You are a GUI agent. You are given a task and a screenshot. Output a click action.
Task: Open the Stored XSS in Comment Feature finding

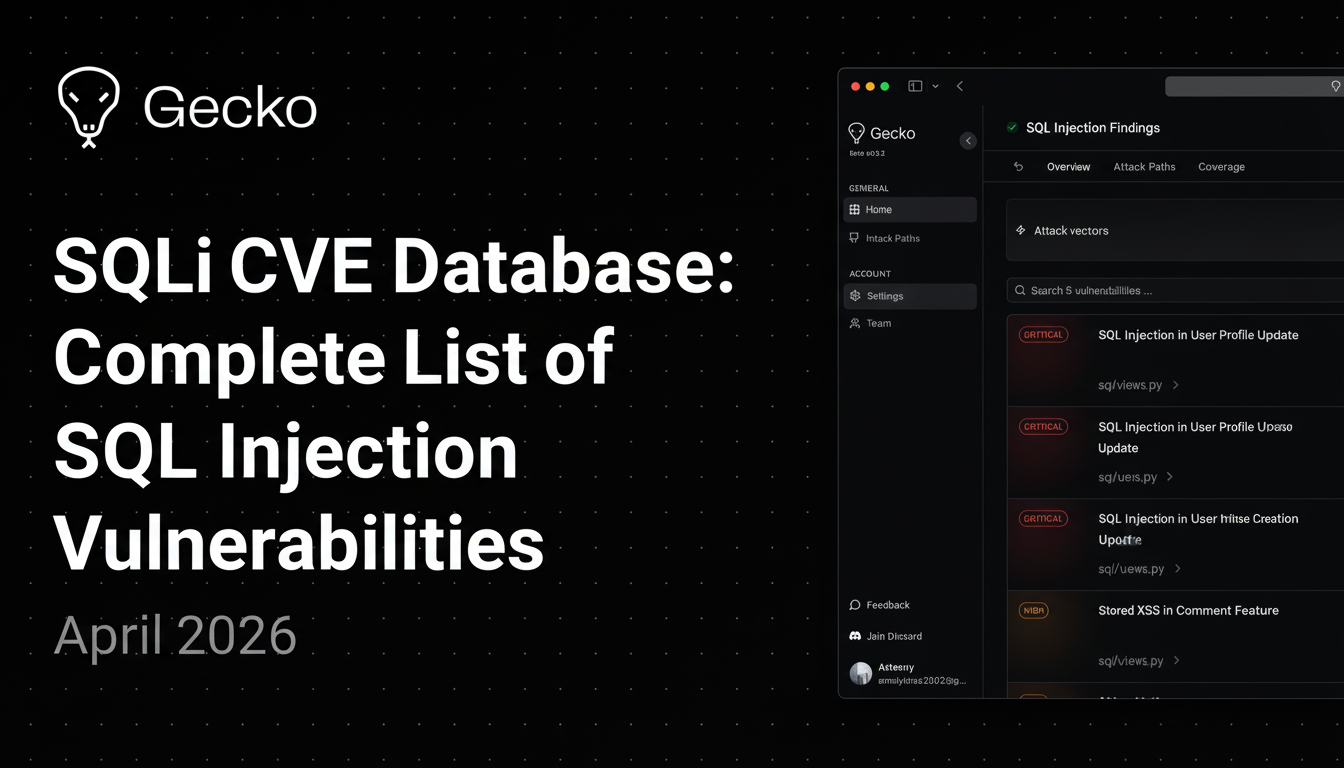1188,611
